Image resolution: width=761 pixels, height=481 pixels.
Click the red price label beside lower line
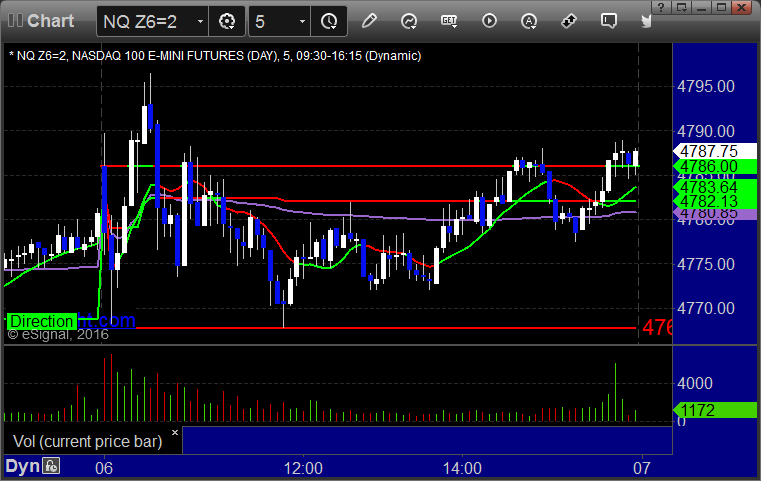[x=657, y=328]
